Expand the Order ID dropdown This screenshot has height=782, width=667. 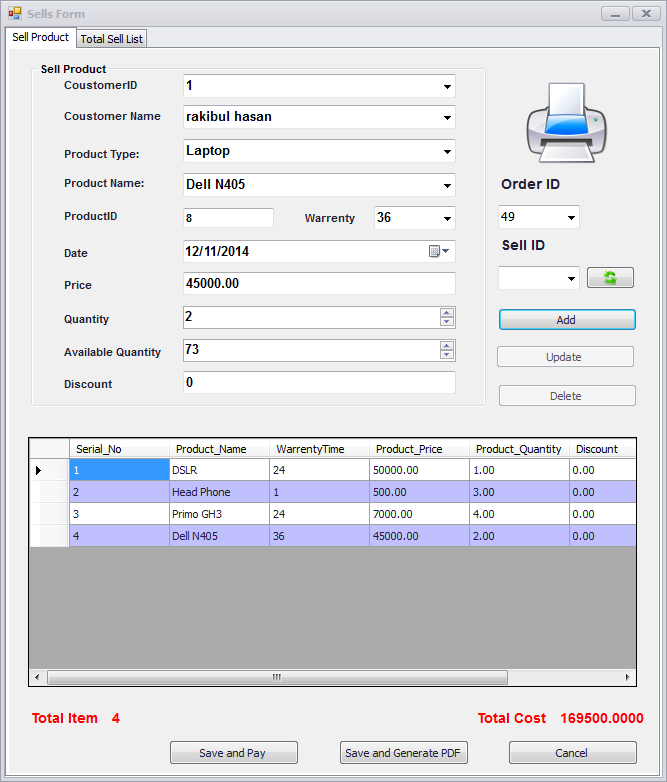pos(571,217)
